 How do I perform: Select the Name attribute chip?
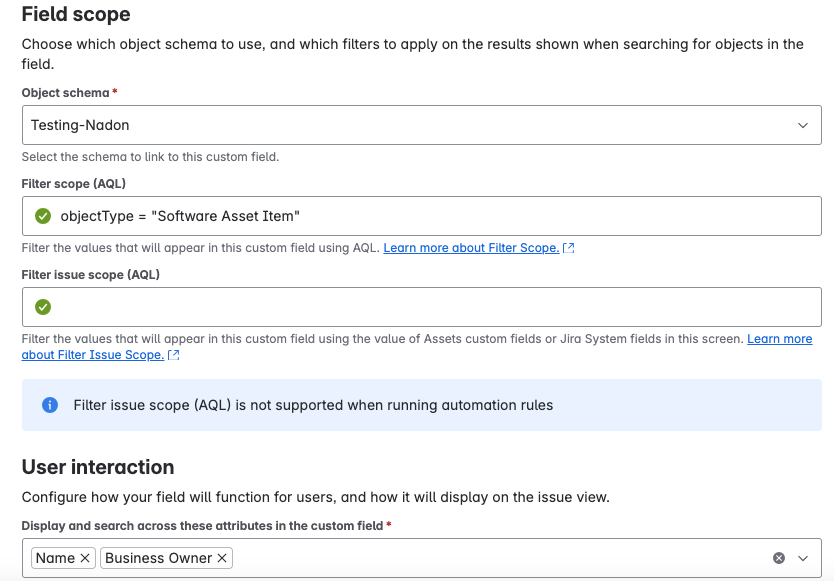tap(55, 558)
